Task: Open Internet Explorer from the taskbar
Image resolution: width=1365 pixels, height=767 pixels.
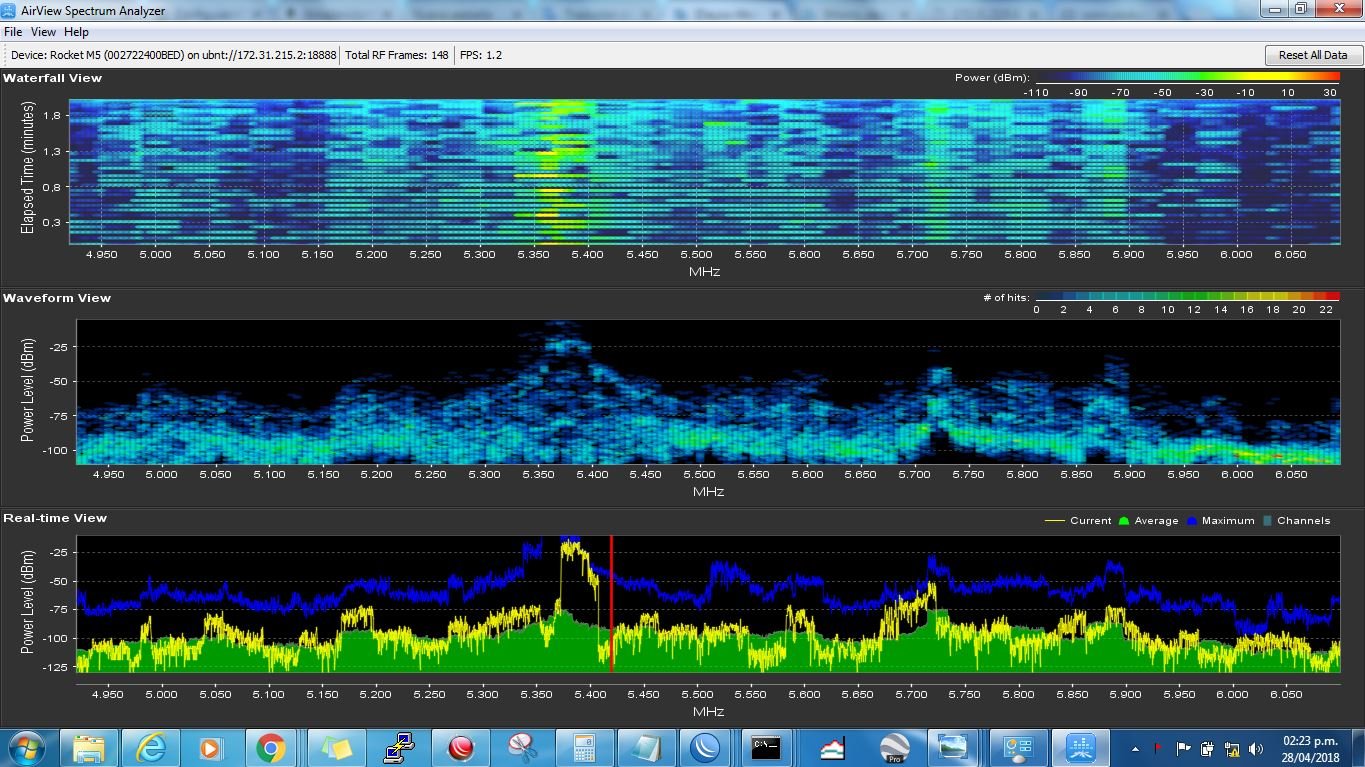Action: coord(151,747)
